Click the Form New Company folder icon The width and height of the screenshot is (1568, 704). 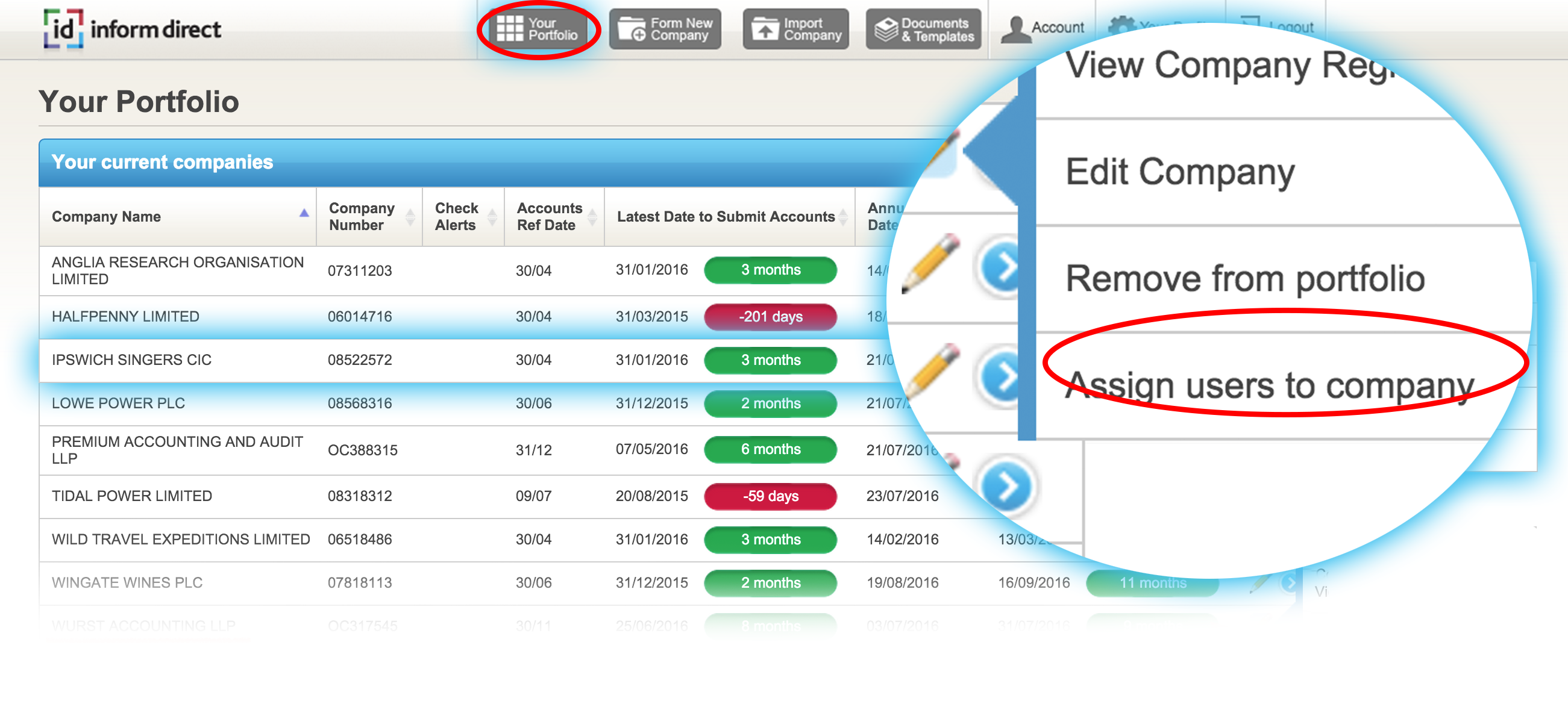point(631,28)
